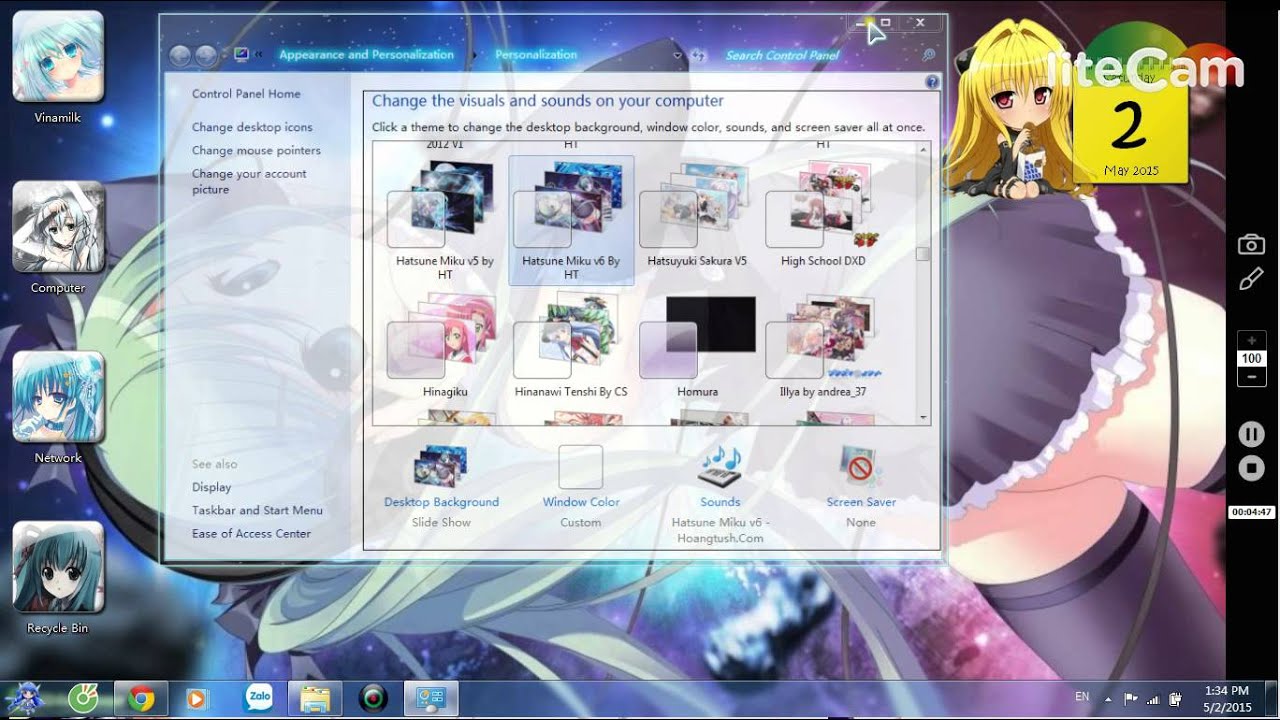Go back using the Back arrow button
Image resolution: width=1280 pixels, height=720 pixels.
point(180,56)
